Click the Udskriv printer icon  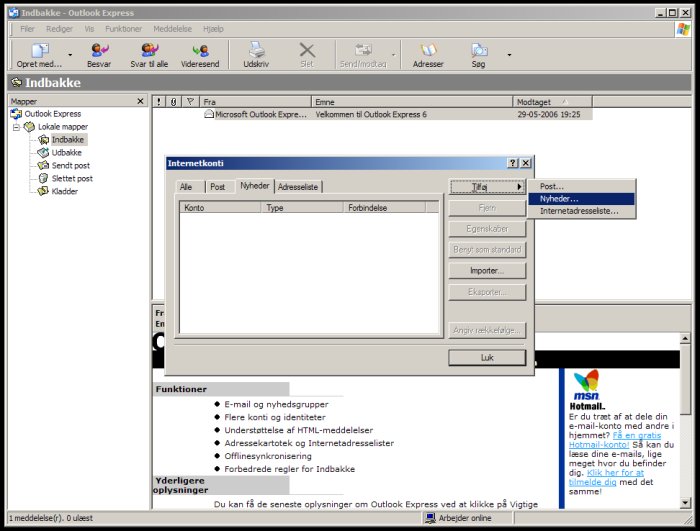pyautogui.click(x=256, y=50)
